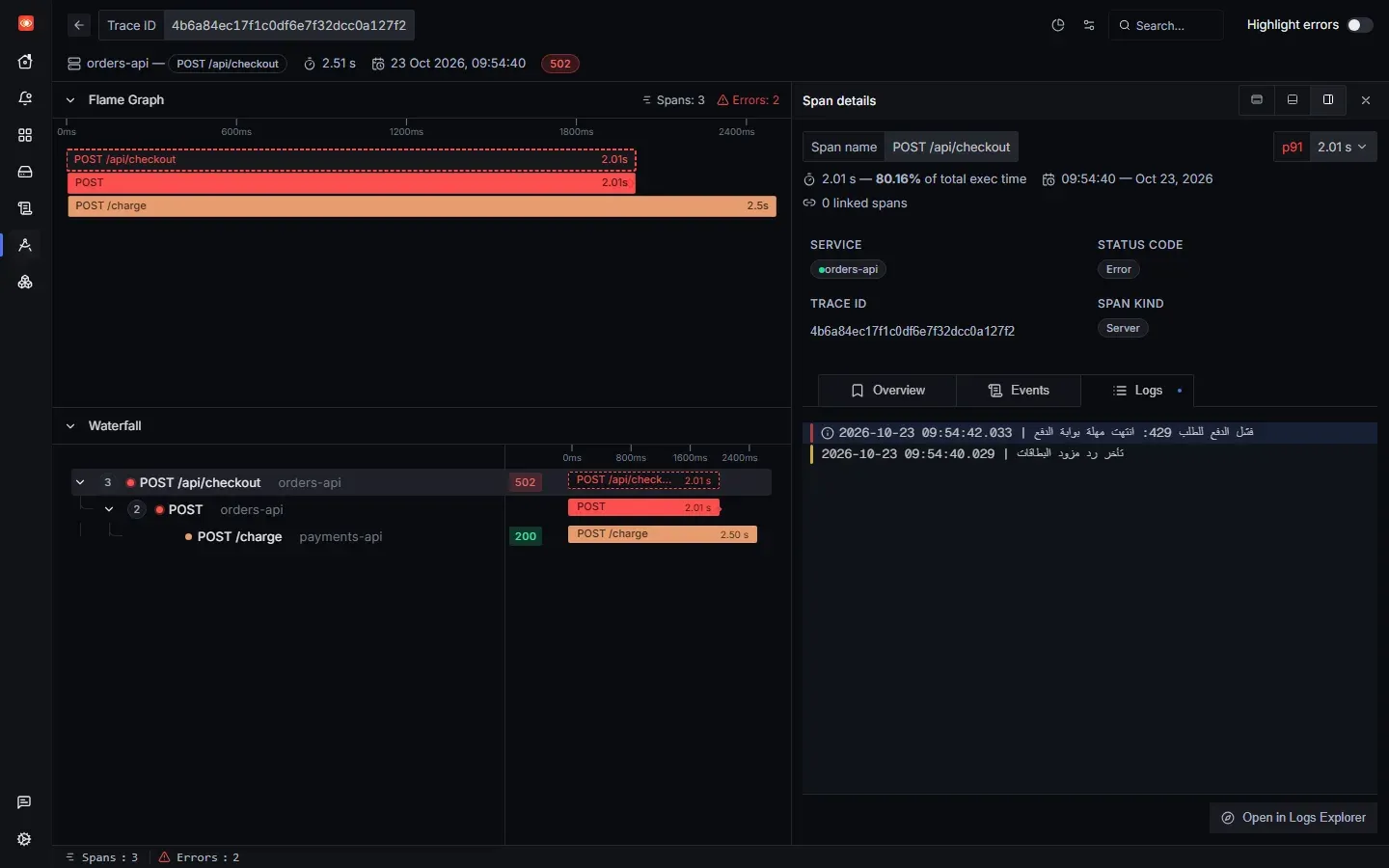Image resolution: width=1389 pixels, height=868 pixels.
Task: Click the Errors: 2 indicator in Flame Graph header
Action: pyautogui.click(x=749, y=100)
